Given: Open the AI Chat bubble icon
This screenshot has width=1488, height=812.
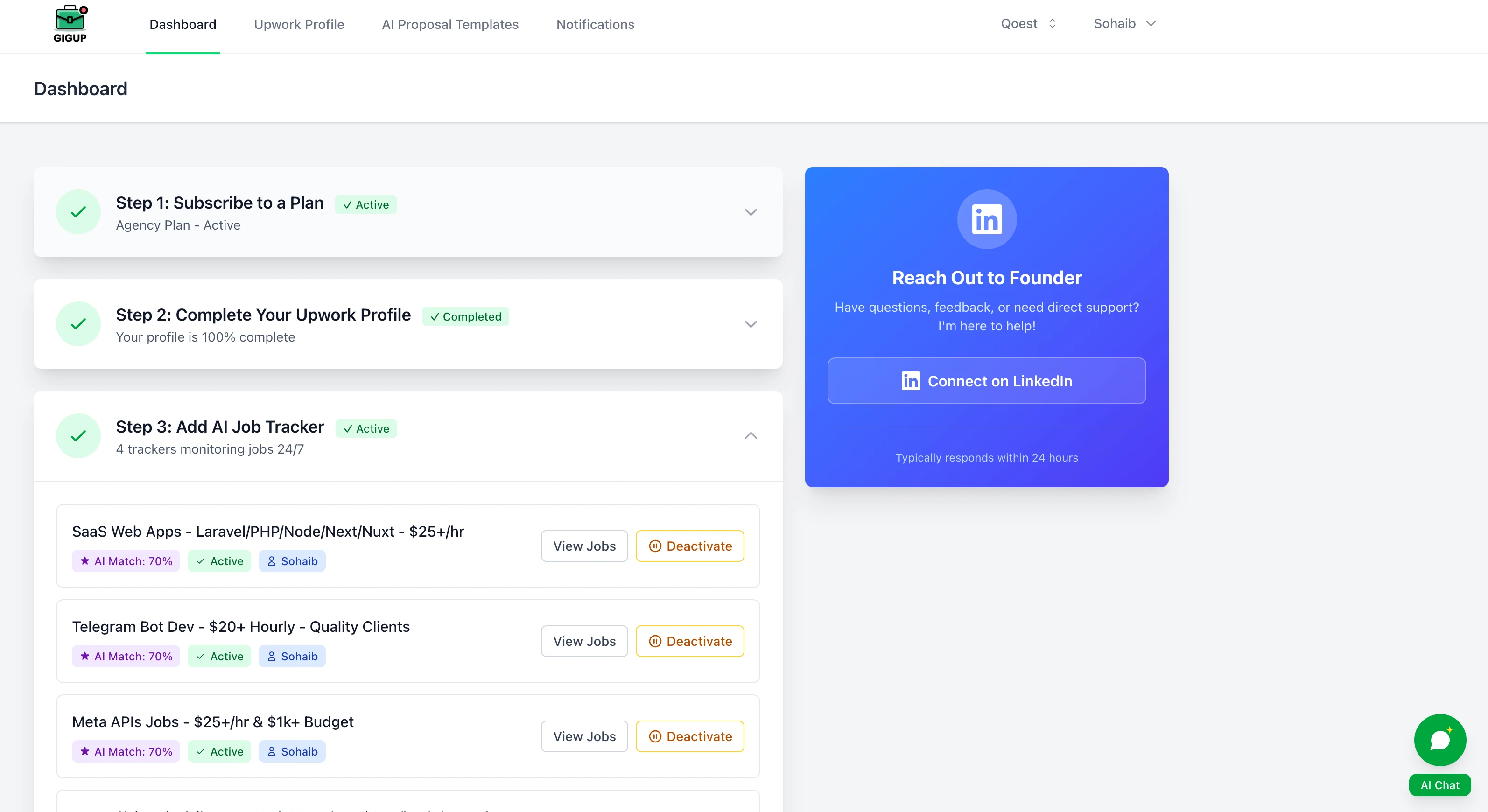Looking at the screenshot, I should click(1439, 740).
